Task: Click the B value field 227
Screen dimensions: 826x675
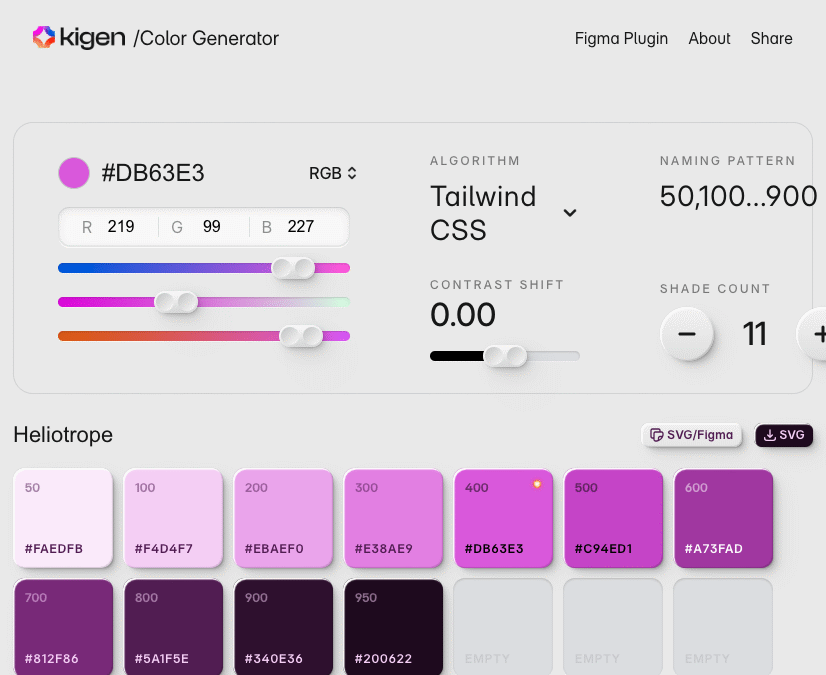Action: pos(300,227)
